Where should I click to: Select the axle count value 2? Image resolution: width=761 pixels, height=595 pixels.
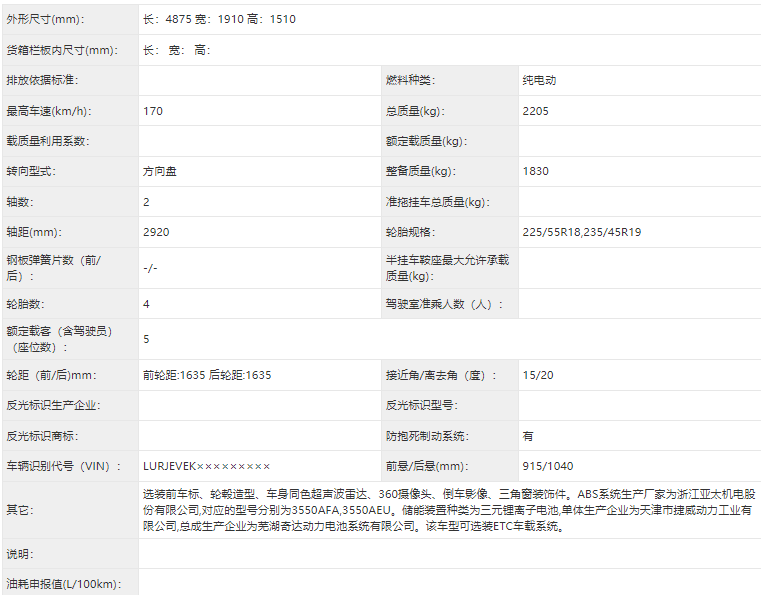146,202
